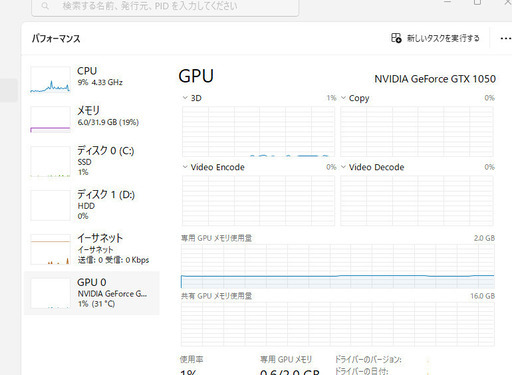Select ディスク 1 (D:) entry
Viewport: 512px width, 375px height.
[92, 205]
